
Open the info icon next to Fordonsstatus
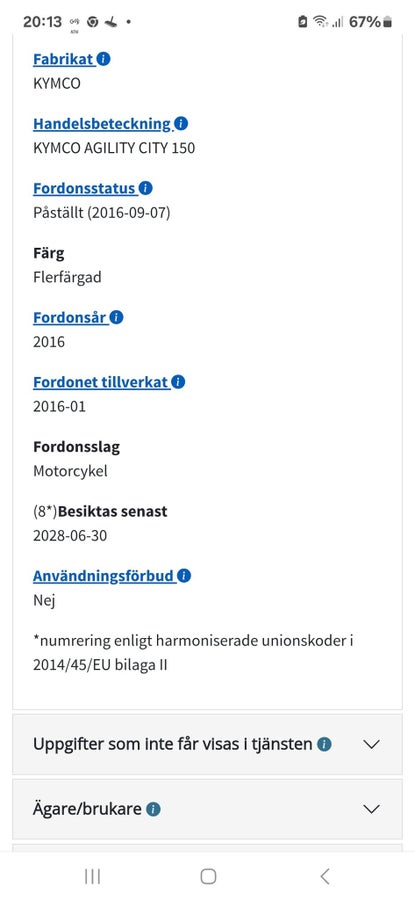pos(146,188)
